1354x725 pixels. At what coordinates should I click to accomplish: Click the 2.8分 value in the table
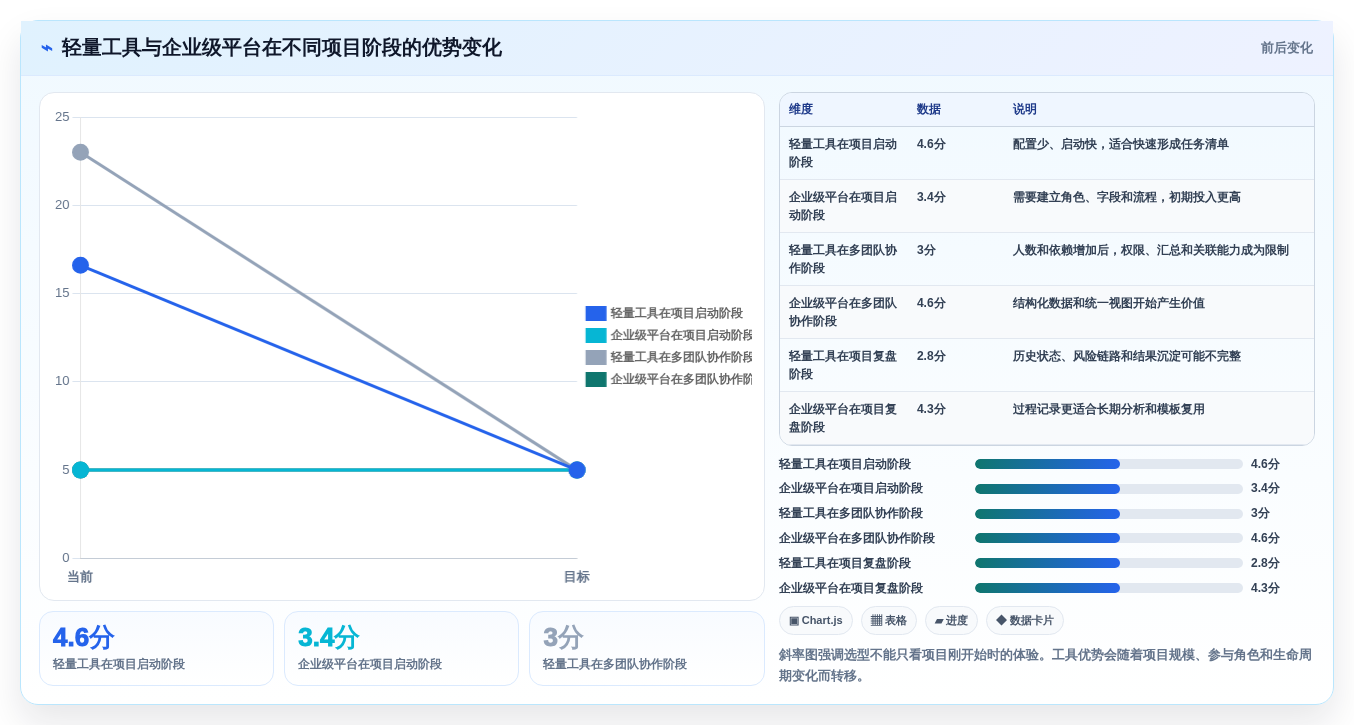tap(931, 356)
